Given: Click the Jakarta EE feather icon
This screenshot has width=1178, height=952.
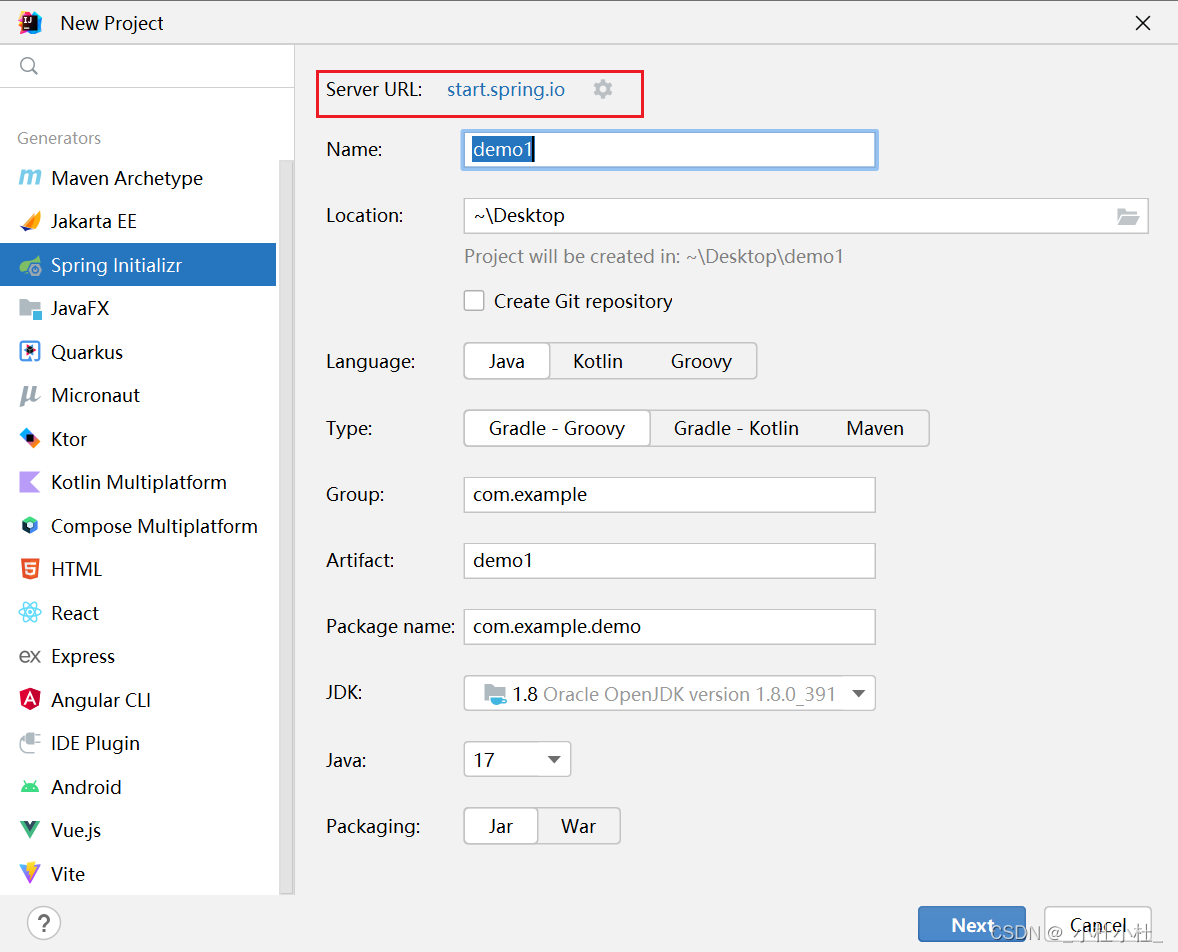Looking at the screenshot, I should pos(30,221).
